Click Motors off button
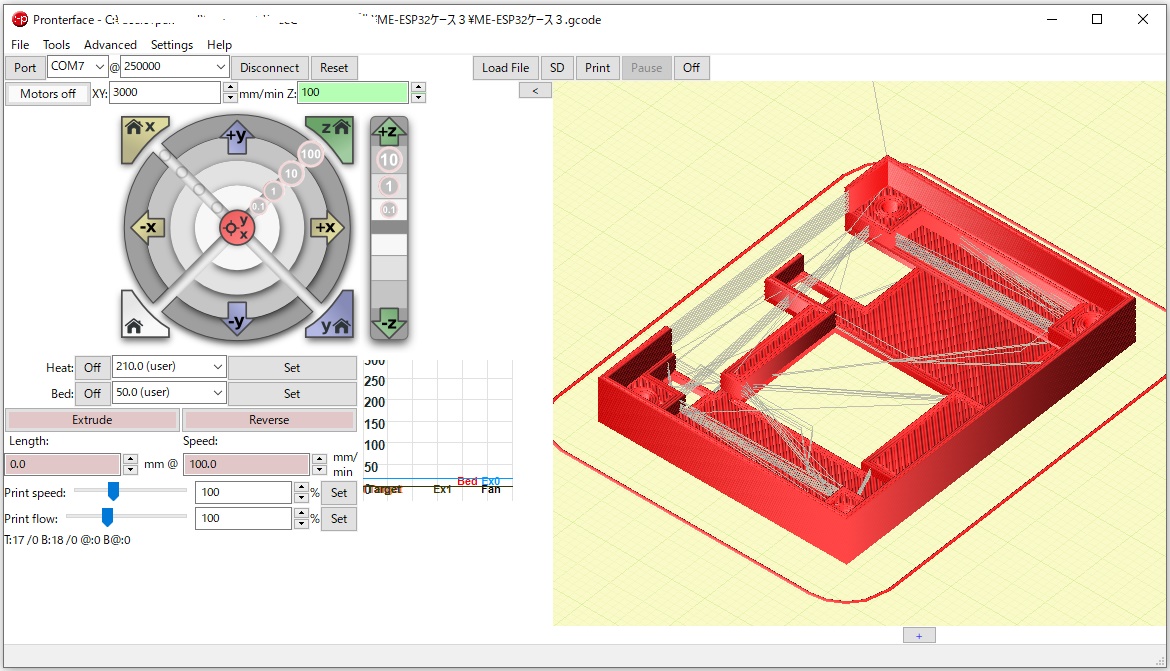1170x671 pixels. (x=47, y=93)
